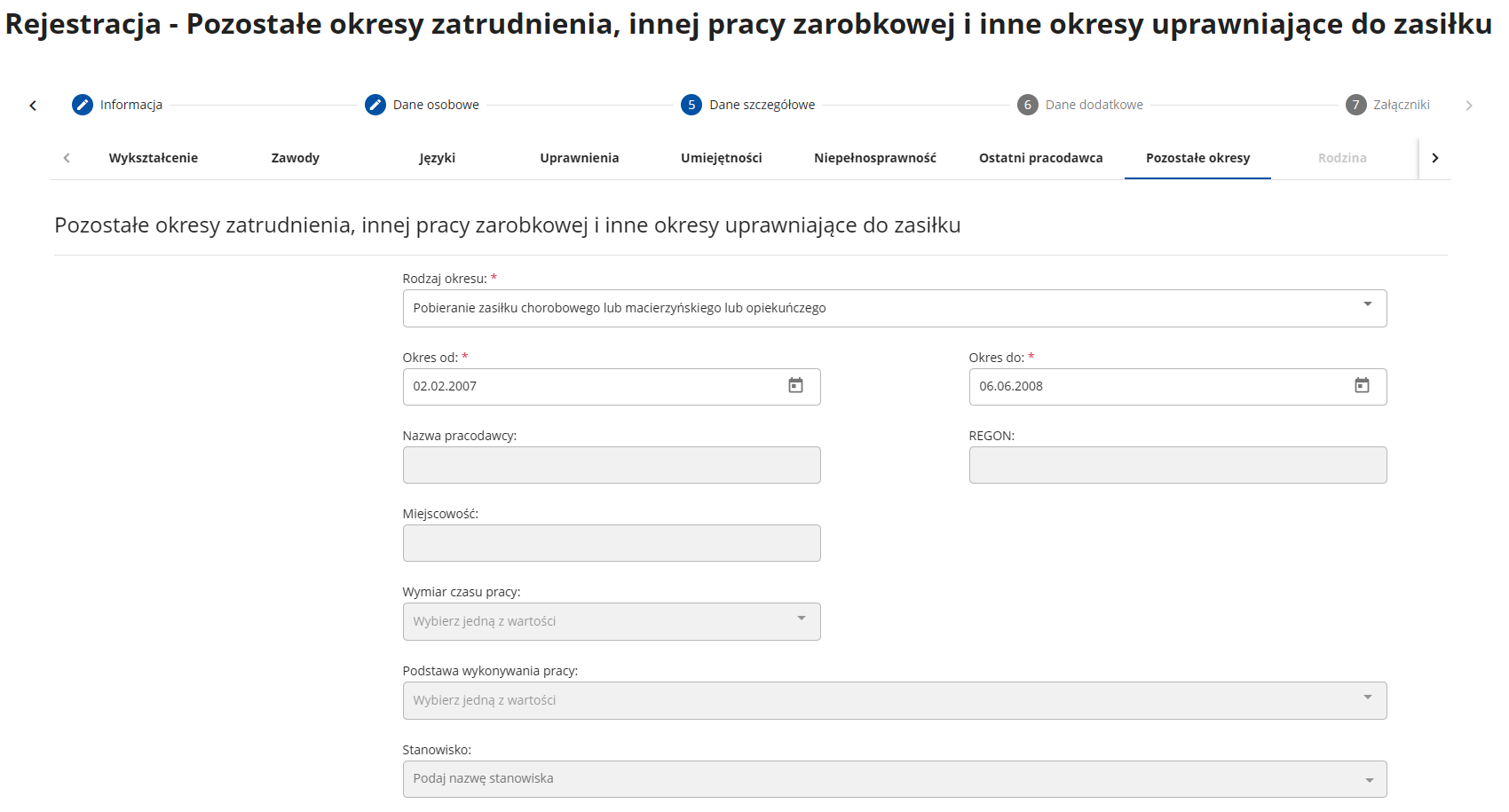Switch to the Wykształcenie tab
The width and height of the screenshot is (1509, 812).
154,158
